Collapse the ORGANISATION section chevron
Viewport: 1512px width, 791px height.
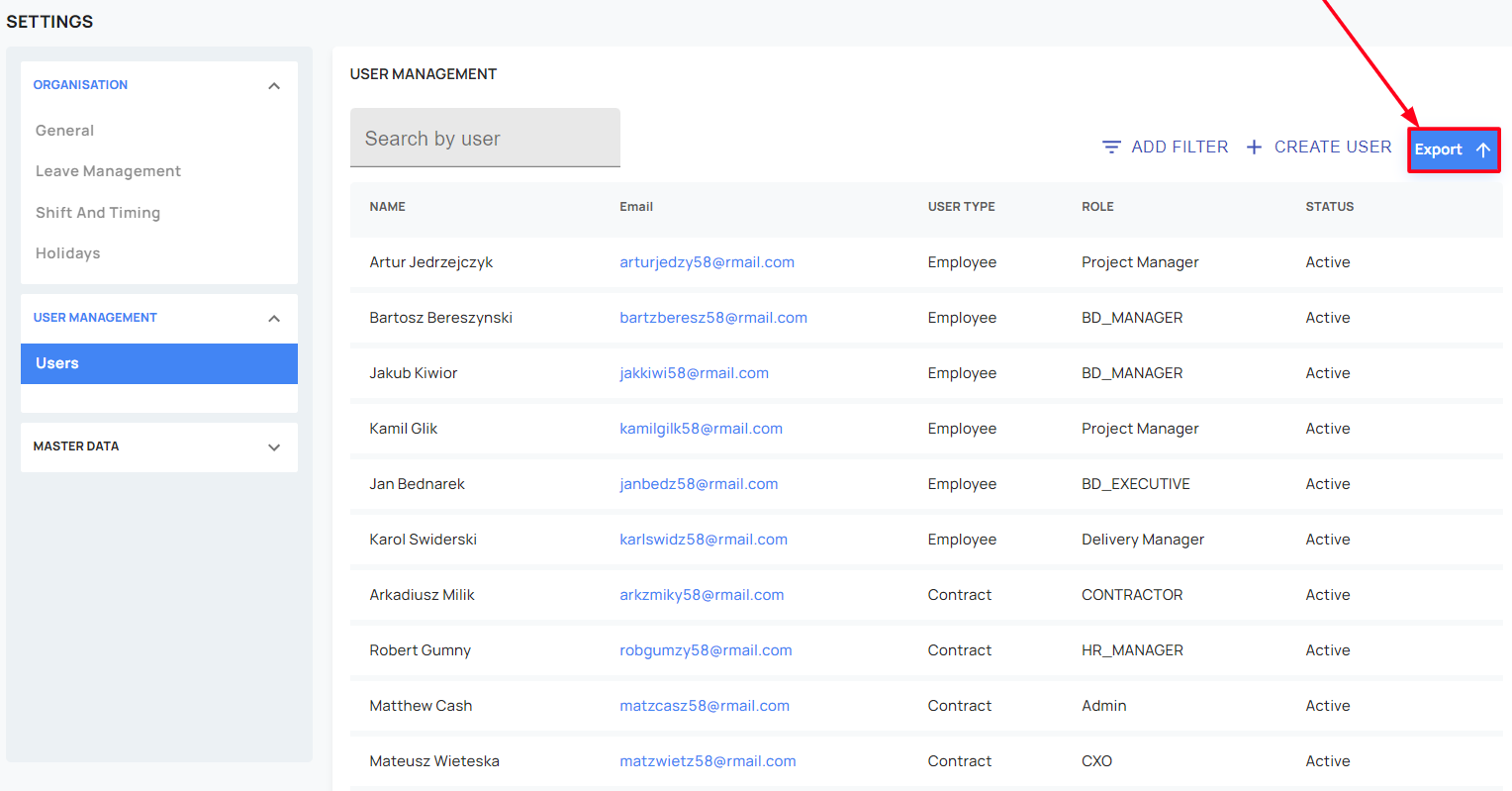[274, 86]
